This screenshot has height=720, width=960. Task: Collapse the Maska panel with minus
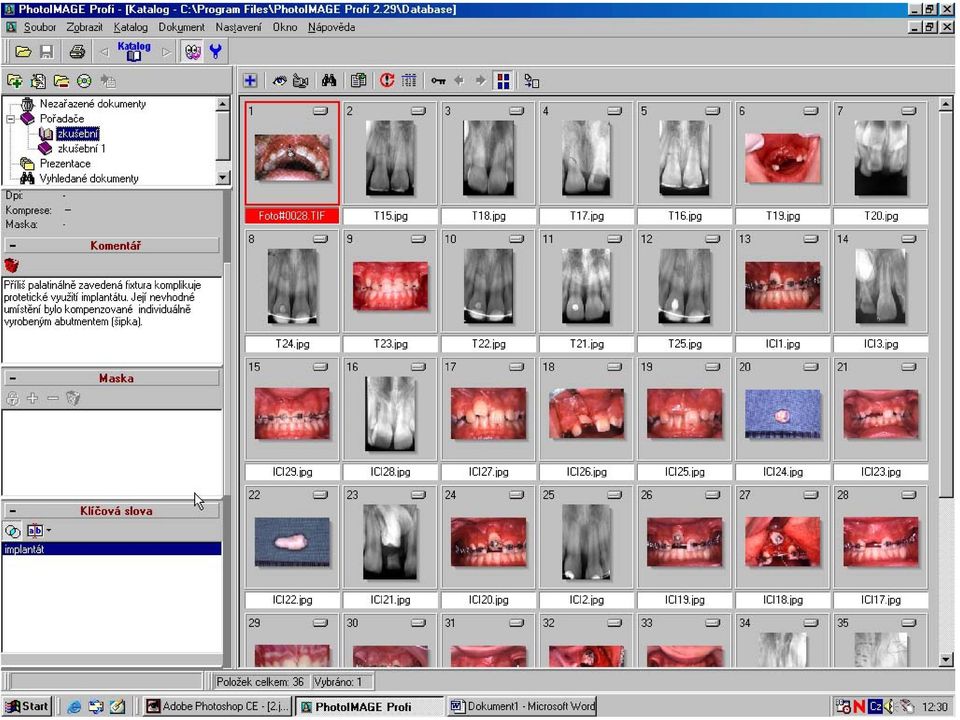13,378
